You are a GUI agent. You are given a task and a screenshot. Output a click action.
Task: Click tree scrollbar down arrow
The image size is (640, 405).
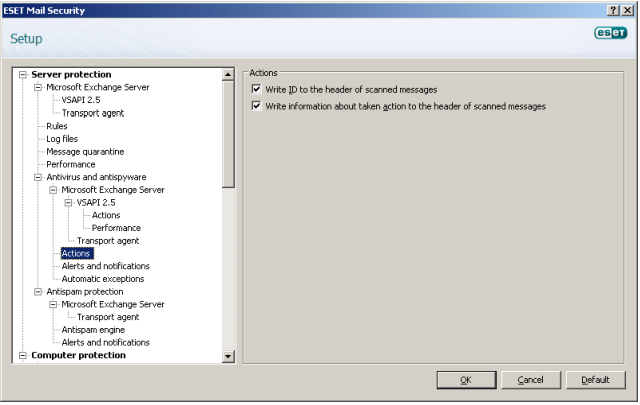[228, 356]
